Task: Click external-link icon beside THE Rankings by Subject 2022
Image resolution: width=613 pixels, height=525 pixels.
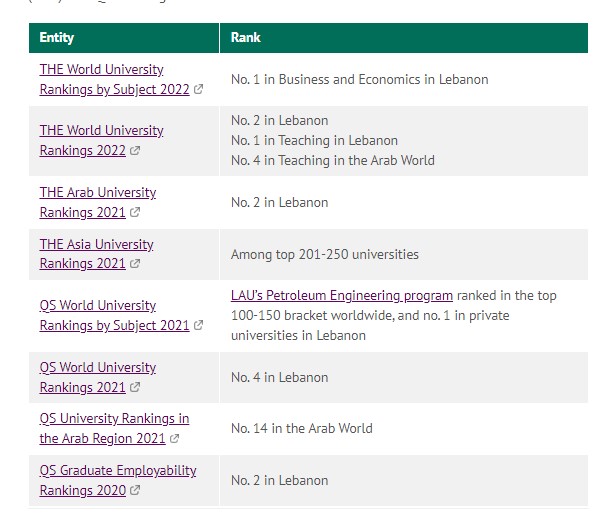Action: point(198,90)
